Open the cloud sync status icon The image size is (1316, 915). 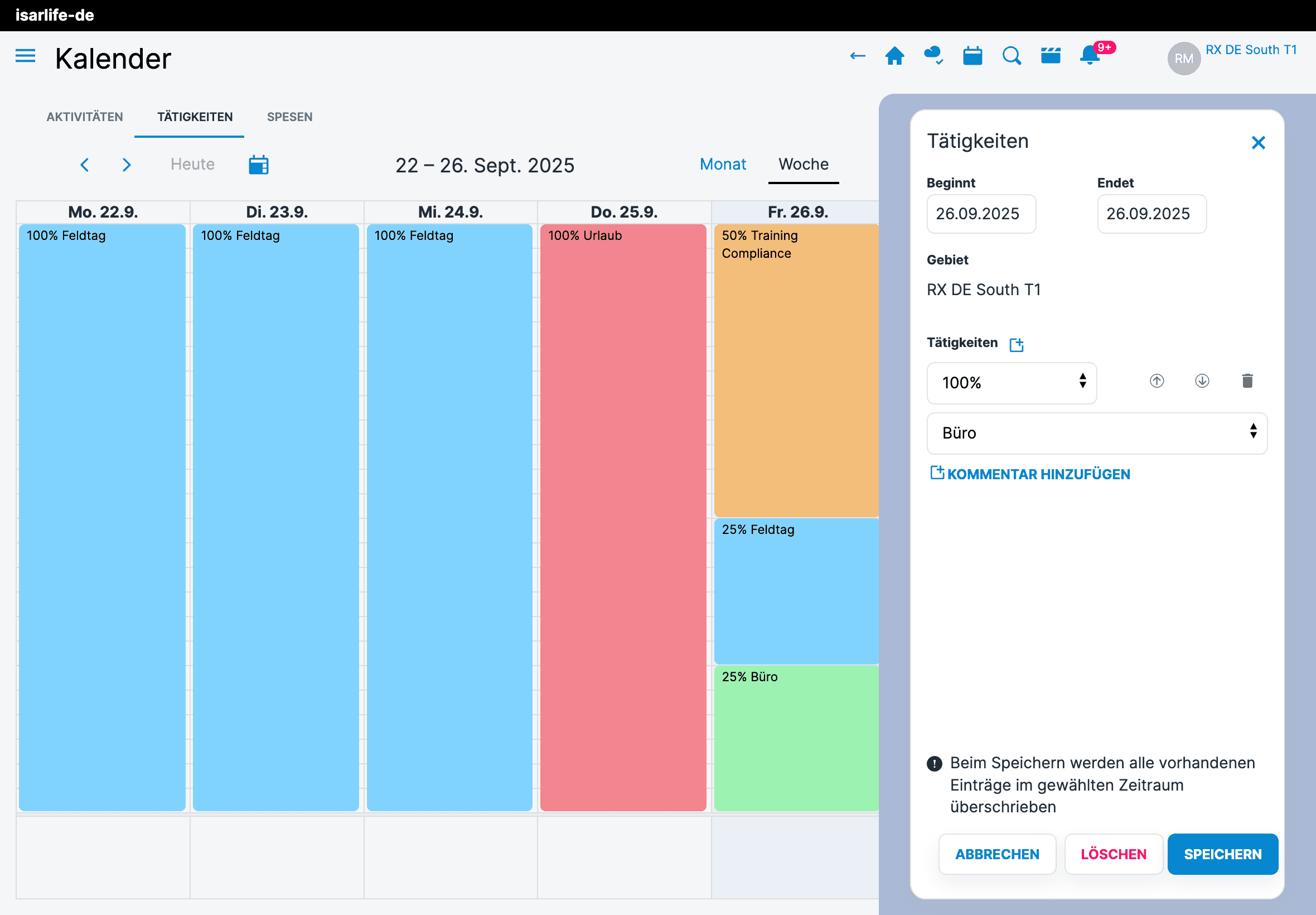[x=933, y=56]
